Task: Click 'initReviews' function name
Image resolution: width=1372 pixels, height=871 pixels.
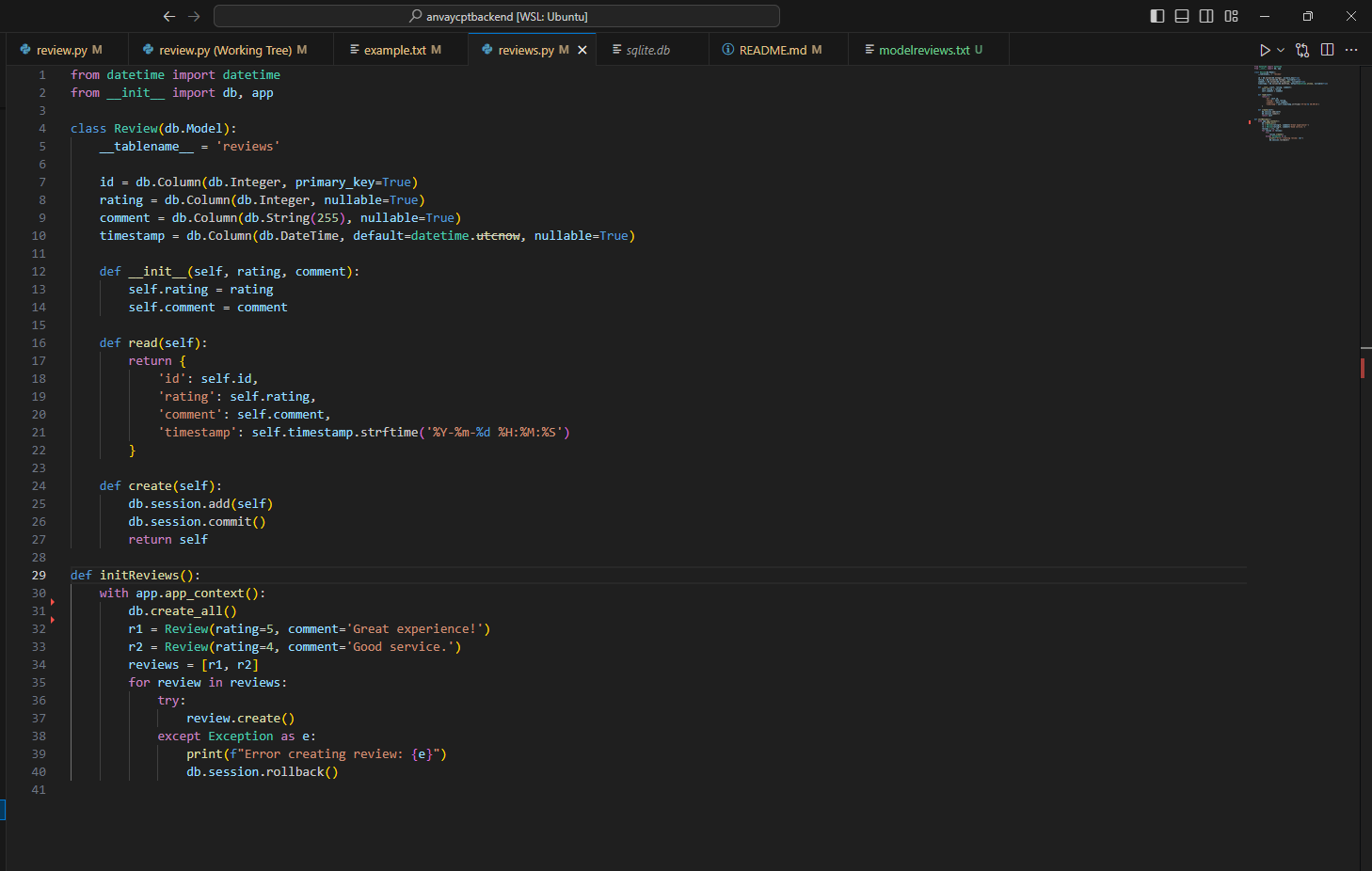Action: tap(139, 575)
